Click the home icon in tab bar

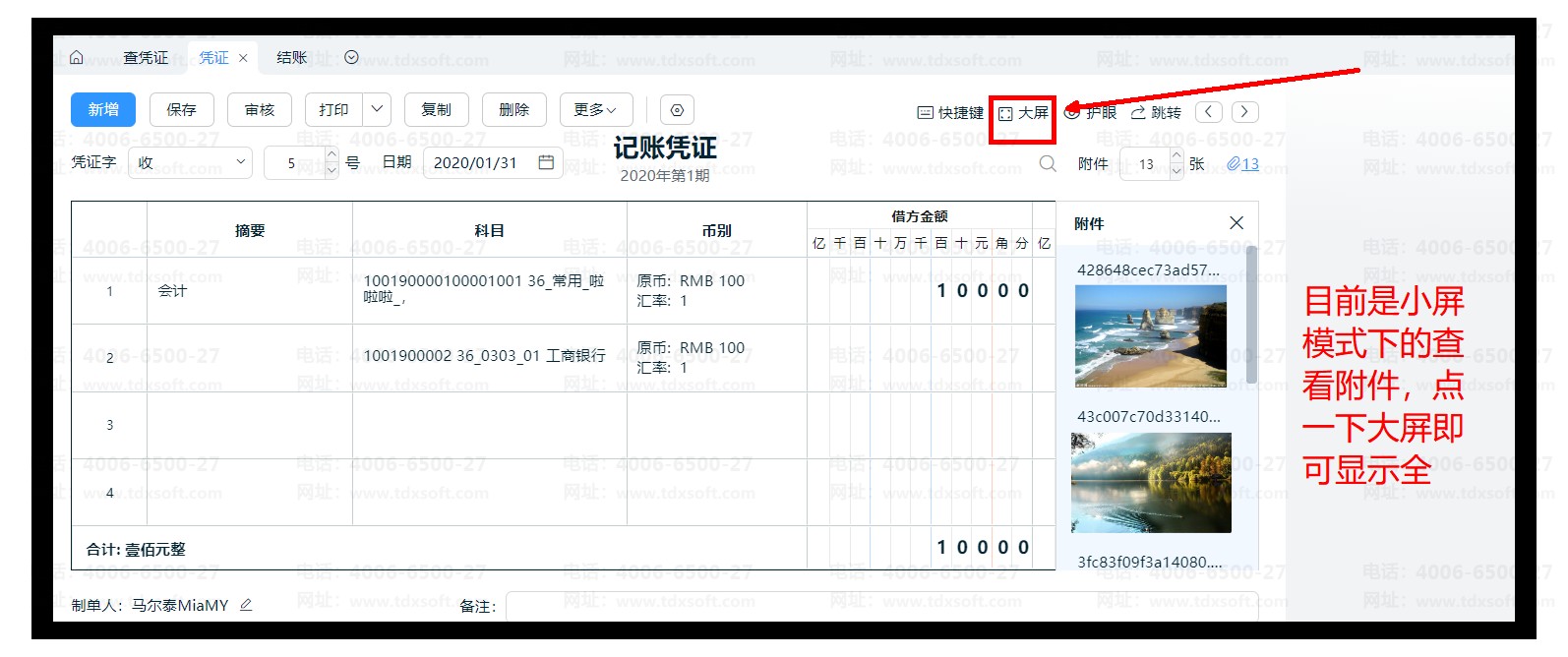[77, 58]
